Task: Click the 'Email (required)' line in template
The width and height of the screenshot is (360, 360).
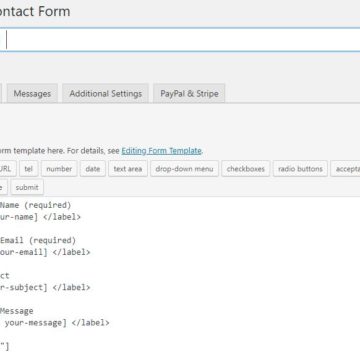Action: (x=38, y=240)
